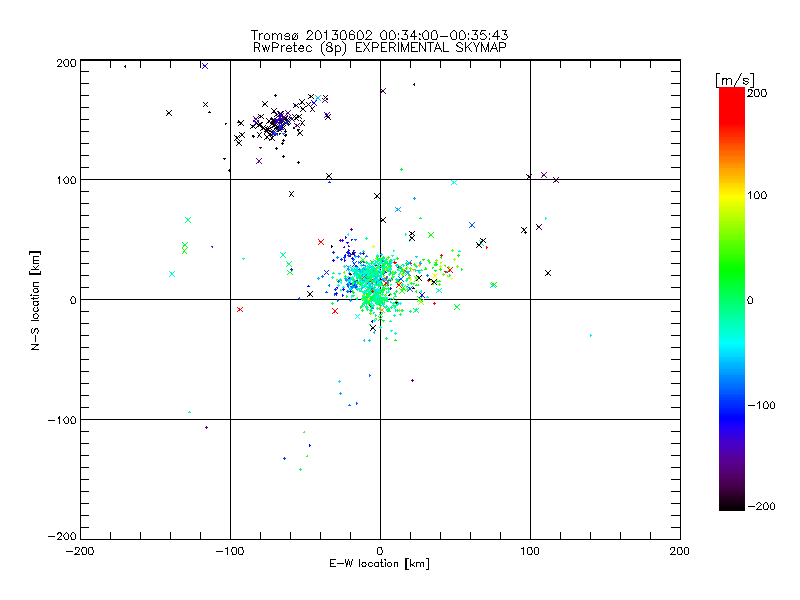800x600 pixels.
Task: Click the x-axis tick label '0'
Action: (380, 551)
